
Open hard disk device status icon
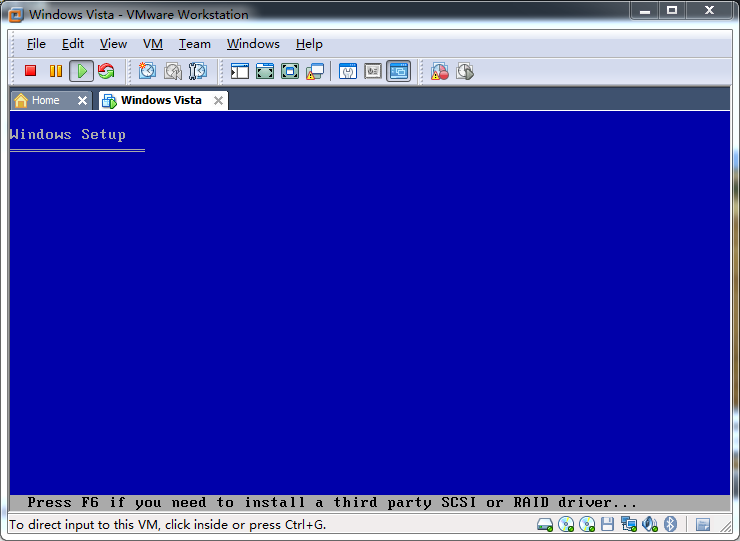click(x=545, y=524)
